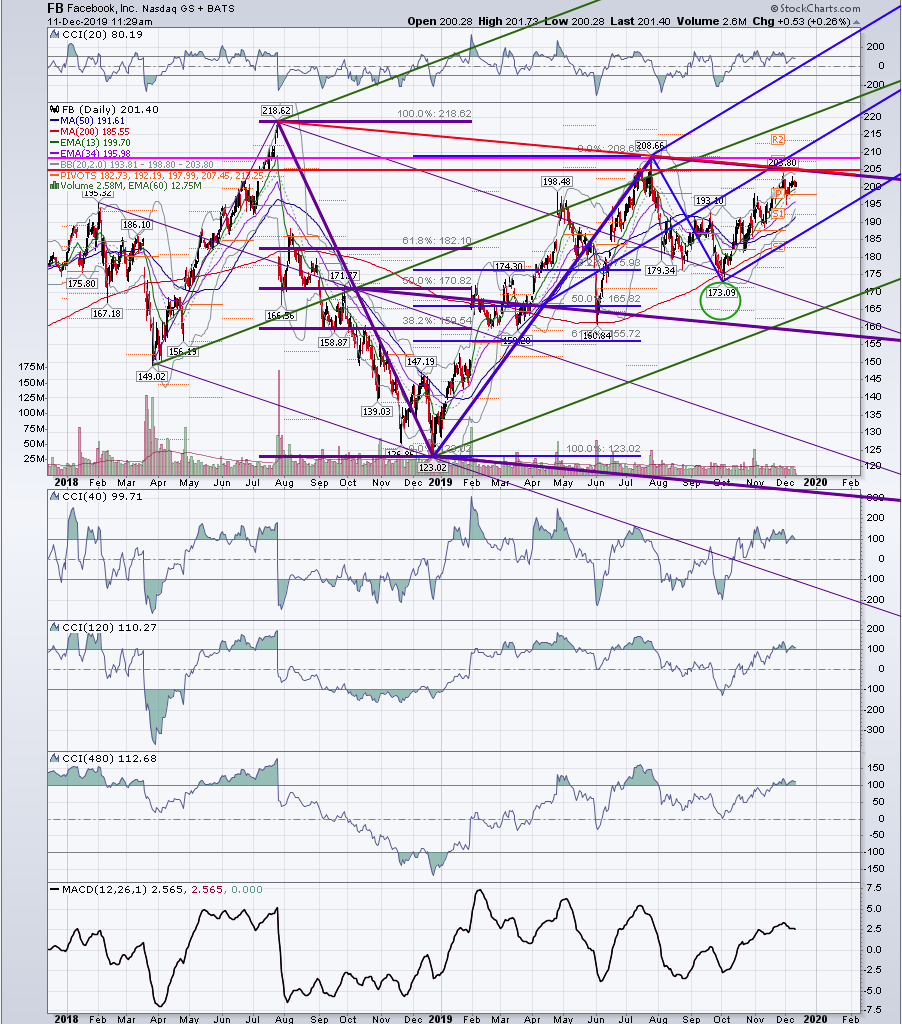Click the circled 173.09 price label
This screenshot has height=1024, width=902.
pyautogui.click(x=721, y=293)
